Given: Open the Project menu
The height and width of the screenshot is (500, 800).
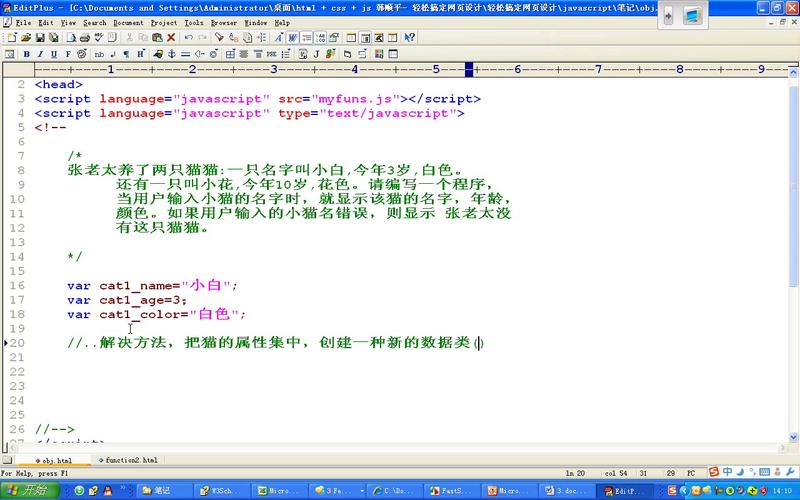Looking at the screenshot, I should 164,23.
